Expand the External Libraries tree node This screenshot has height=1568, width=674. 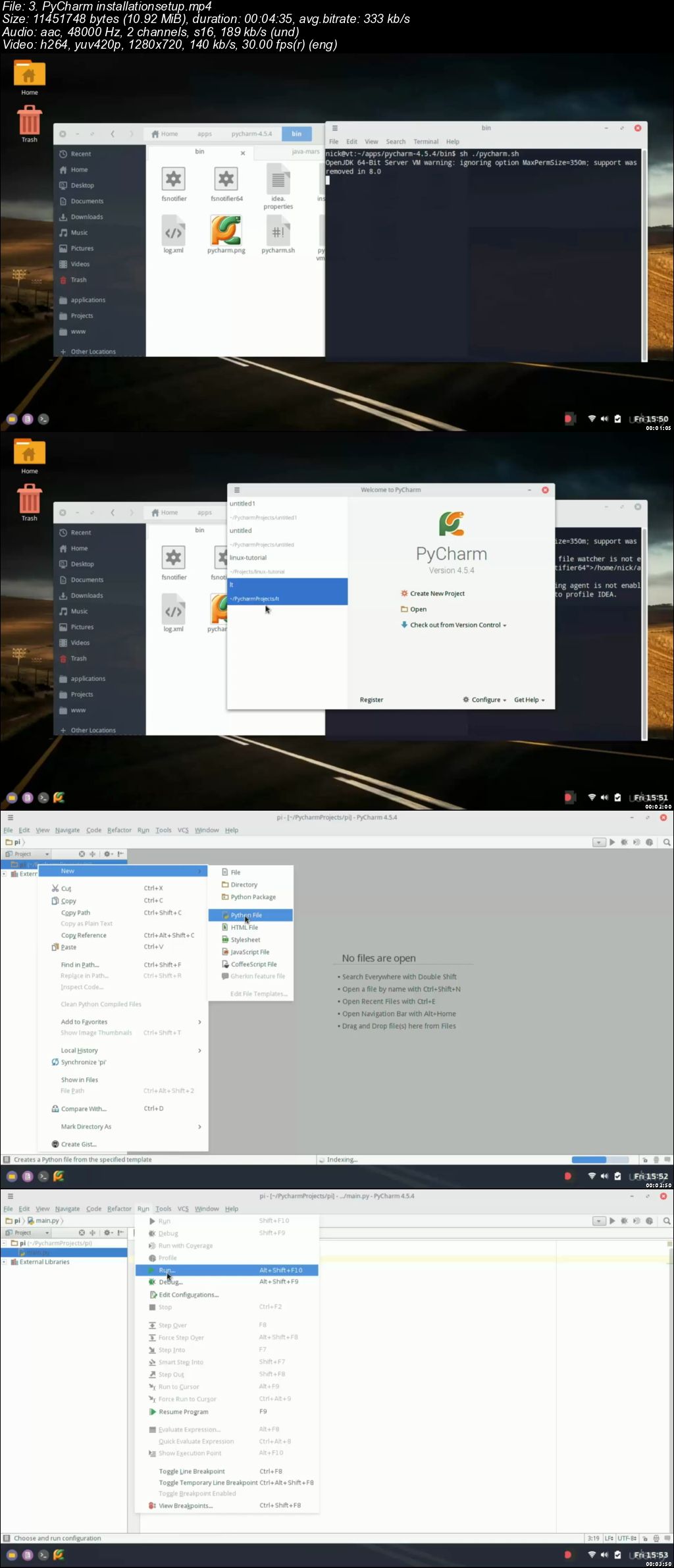coord(4,1262)
